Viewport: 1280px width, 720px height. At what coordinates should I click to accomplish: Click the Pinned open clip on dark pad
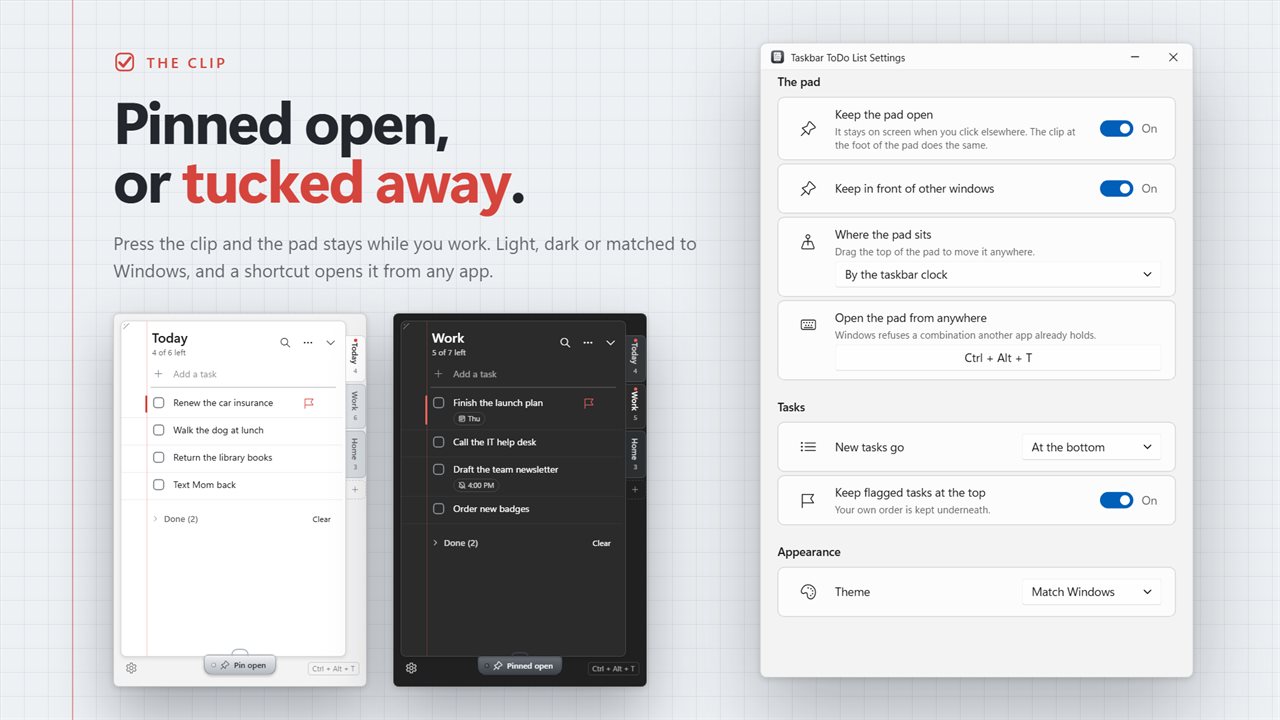tap(520, 665)
